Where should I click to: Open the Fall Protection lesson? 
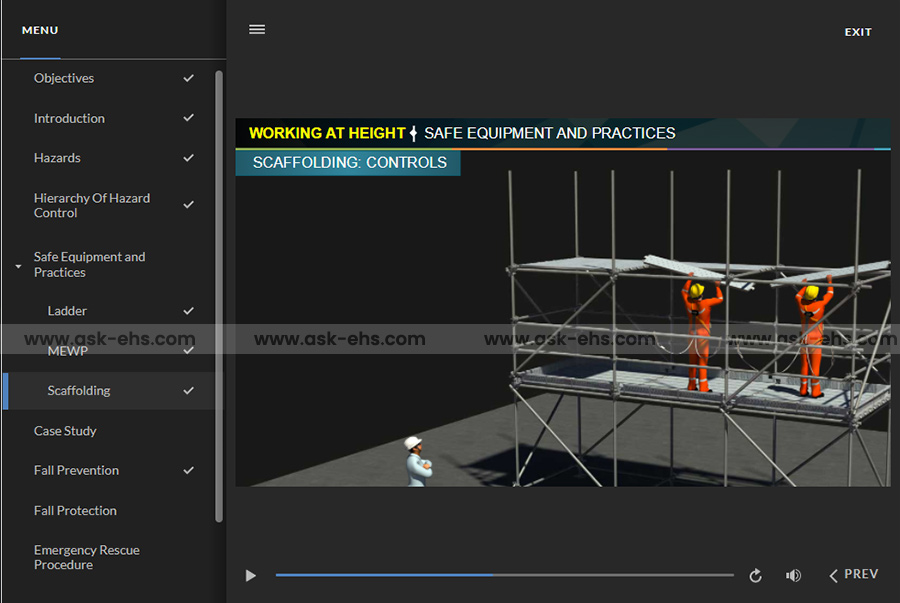point(75,510)
